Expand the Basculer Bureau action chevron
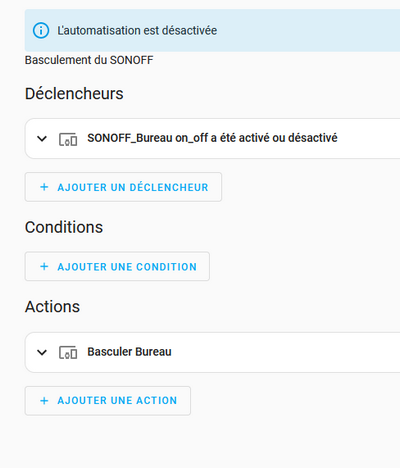The width and height of the screenshot is (400, 468). [x=42, y=352]
